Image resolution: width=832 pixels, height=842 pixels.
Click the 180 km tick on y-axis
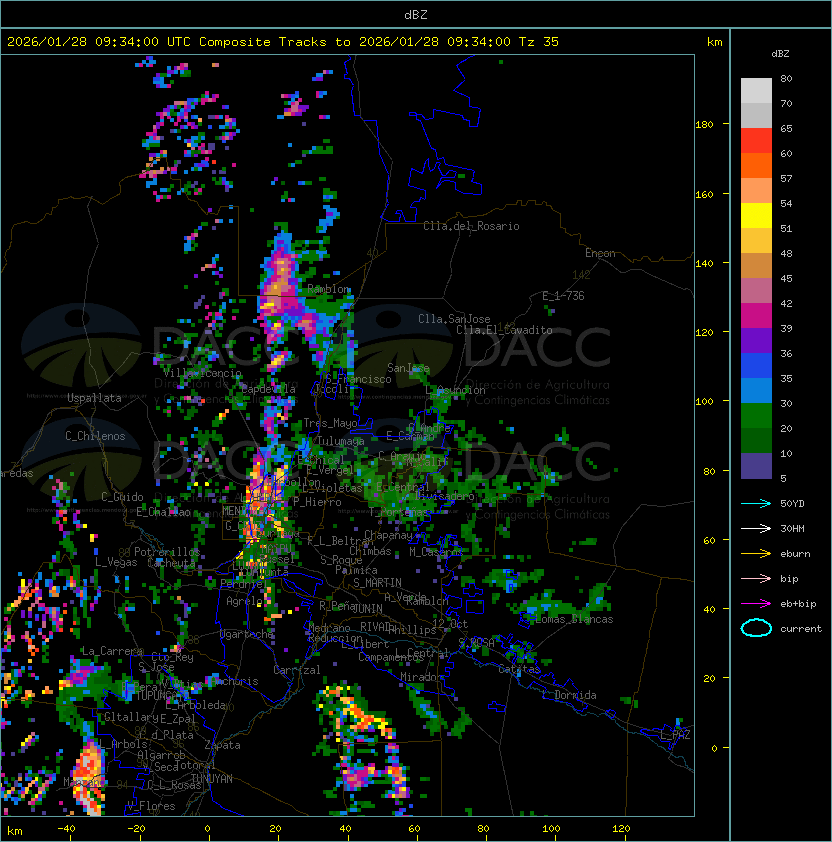point(704,125)
